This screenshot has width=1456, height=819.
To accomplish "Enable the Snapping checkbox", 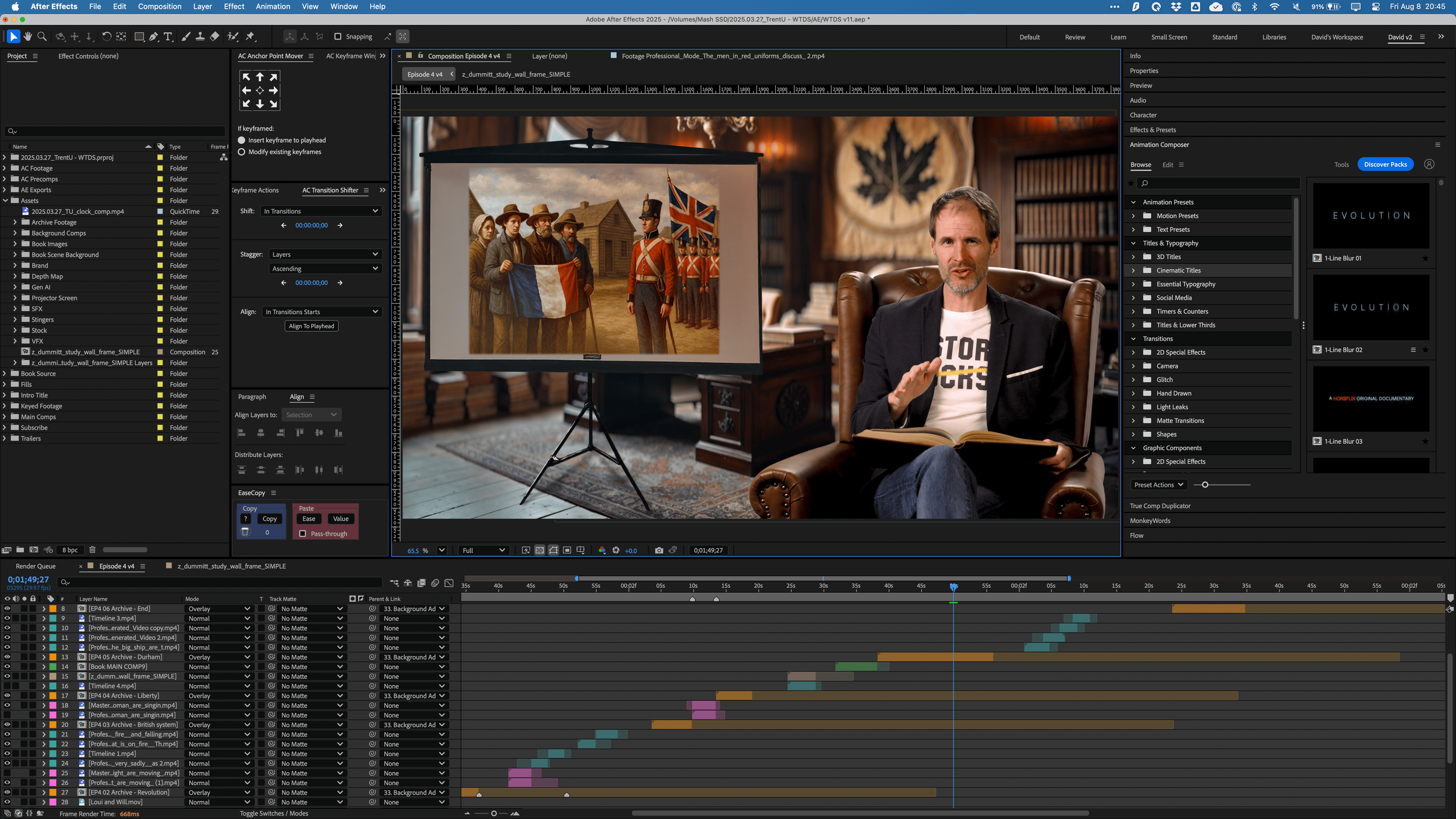I will [x=338, y=36].
